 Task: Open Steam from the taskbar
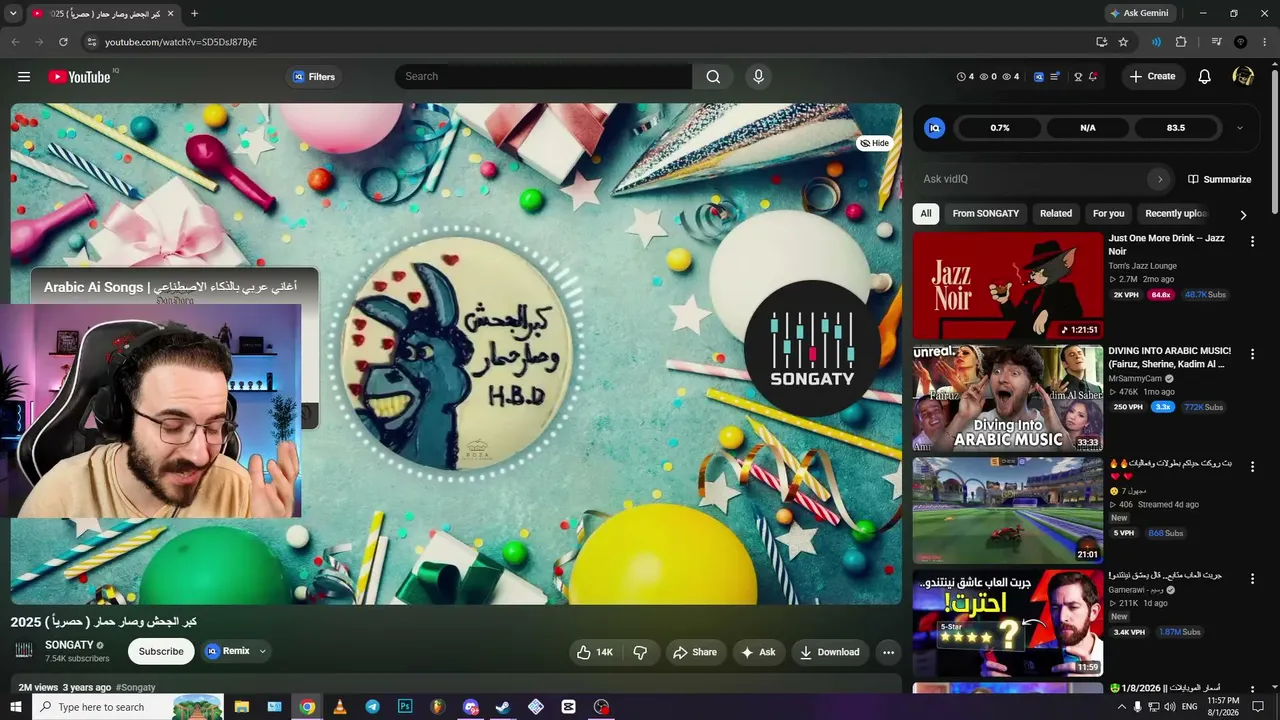503,707
